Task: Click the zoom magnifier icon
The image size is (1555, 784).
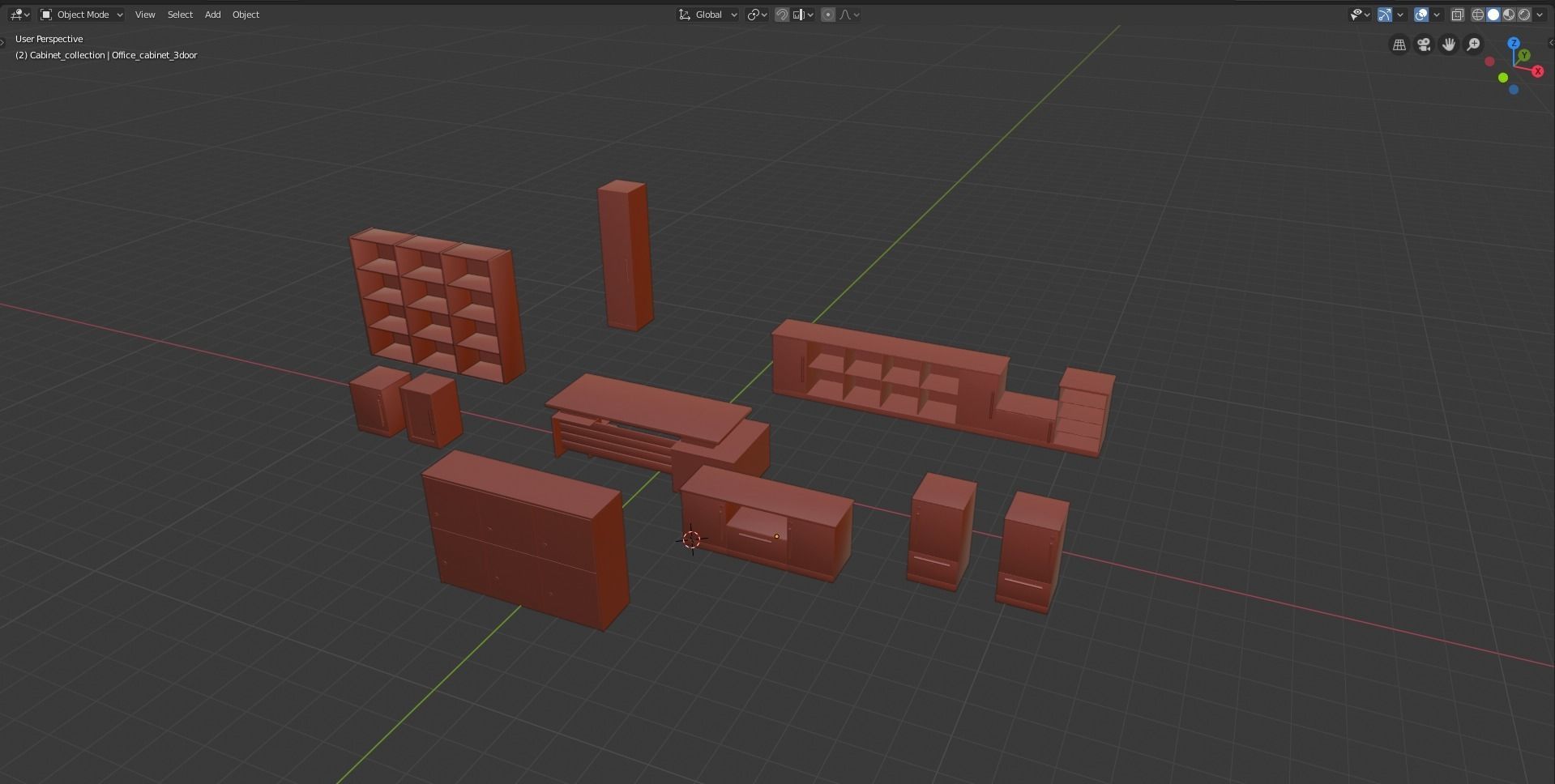Action: pos(1474,45)
